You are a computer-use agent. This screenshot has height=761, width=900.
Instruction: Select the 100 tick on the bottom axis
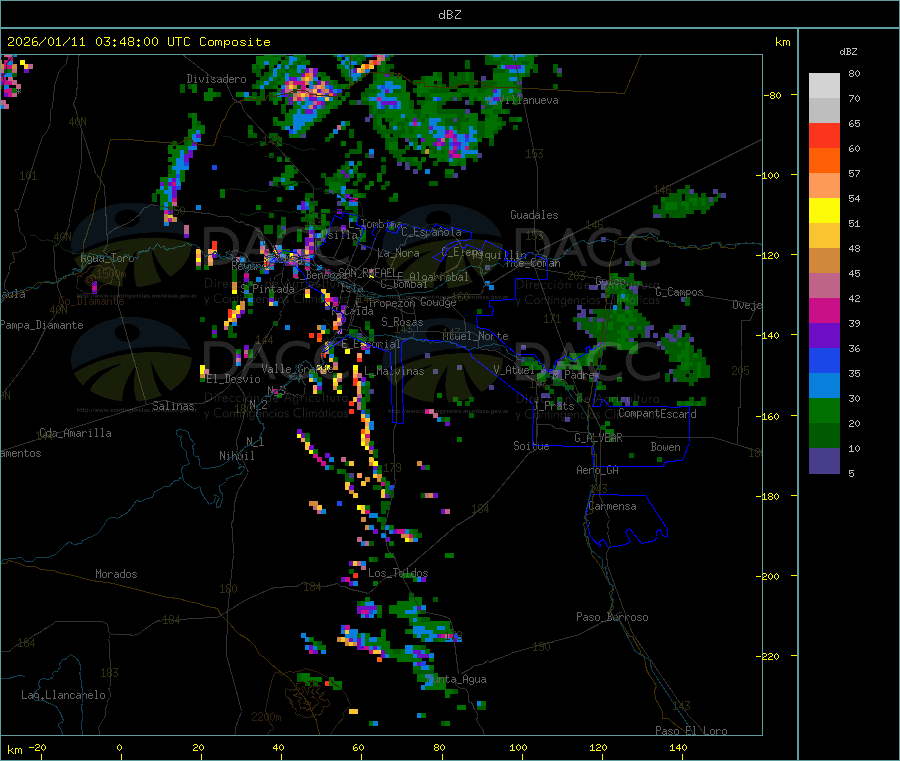(x=518, y=747)
